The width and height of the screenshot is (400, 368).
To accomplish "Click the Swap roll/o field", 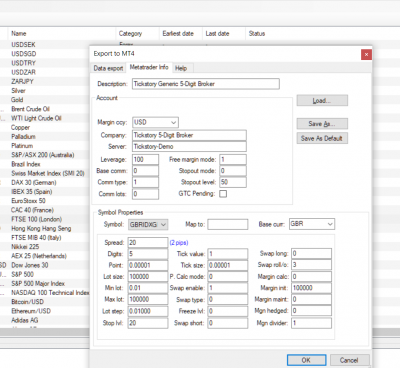I will coord(311,265).
